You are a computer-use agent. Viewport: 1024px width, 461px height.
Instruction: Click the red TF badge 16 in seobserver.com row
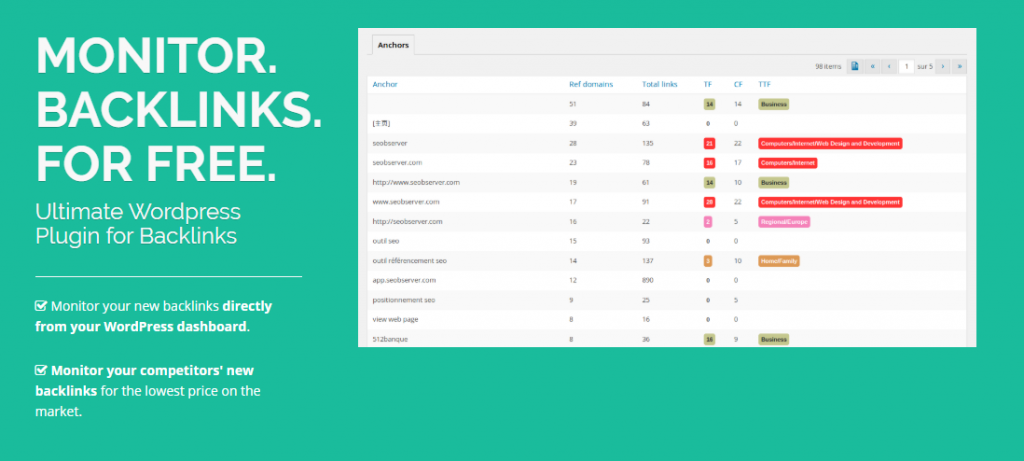(708, 163)
